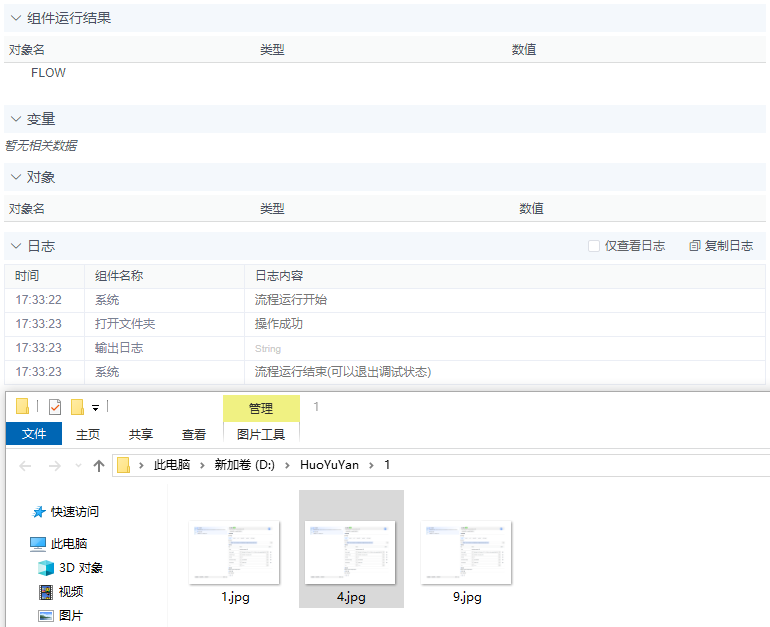The height and width of the screenshot is (627, 770).
Task: Switch to the 主页 ribbon tab
Action: pos(88,435)
